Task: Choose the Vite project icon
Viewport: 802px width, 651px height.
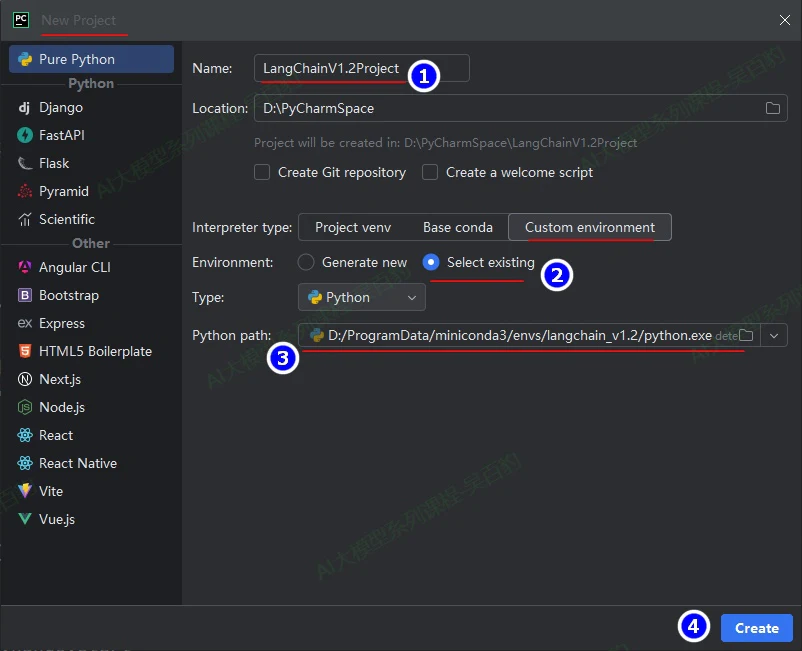Action: (25, 491)
